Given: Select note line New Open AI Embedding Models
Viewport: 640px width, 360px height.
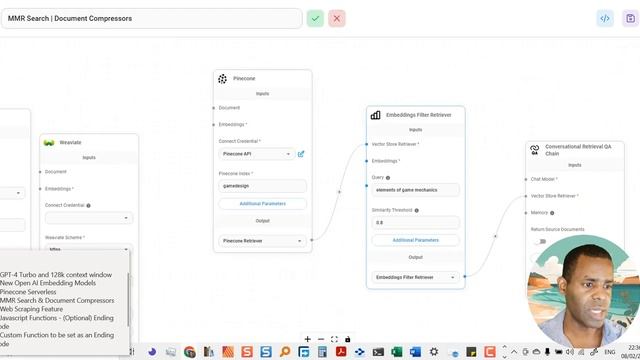Looking at the screenshot, I should click(x=48, y=283).
